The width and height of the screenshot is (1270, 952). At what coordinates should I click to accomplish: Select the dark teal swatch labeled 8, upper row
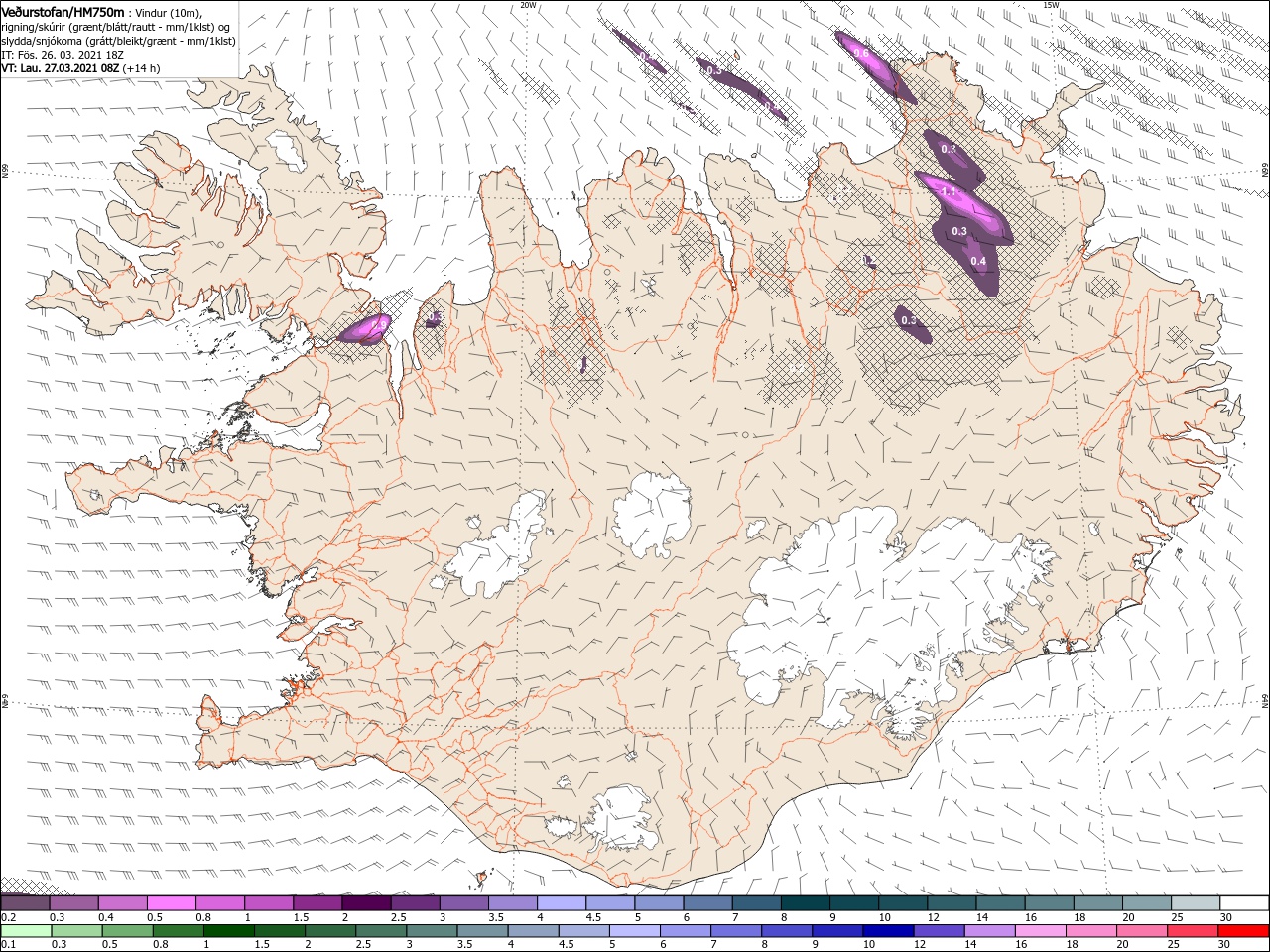click(806, 902)
